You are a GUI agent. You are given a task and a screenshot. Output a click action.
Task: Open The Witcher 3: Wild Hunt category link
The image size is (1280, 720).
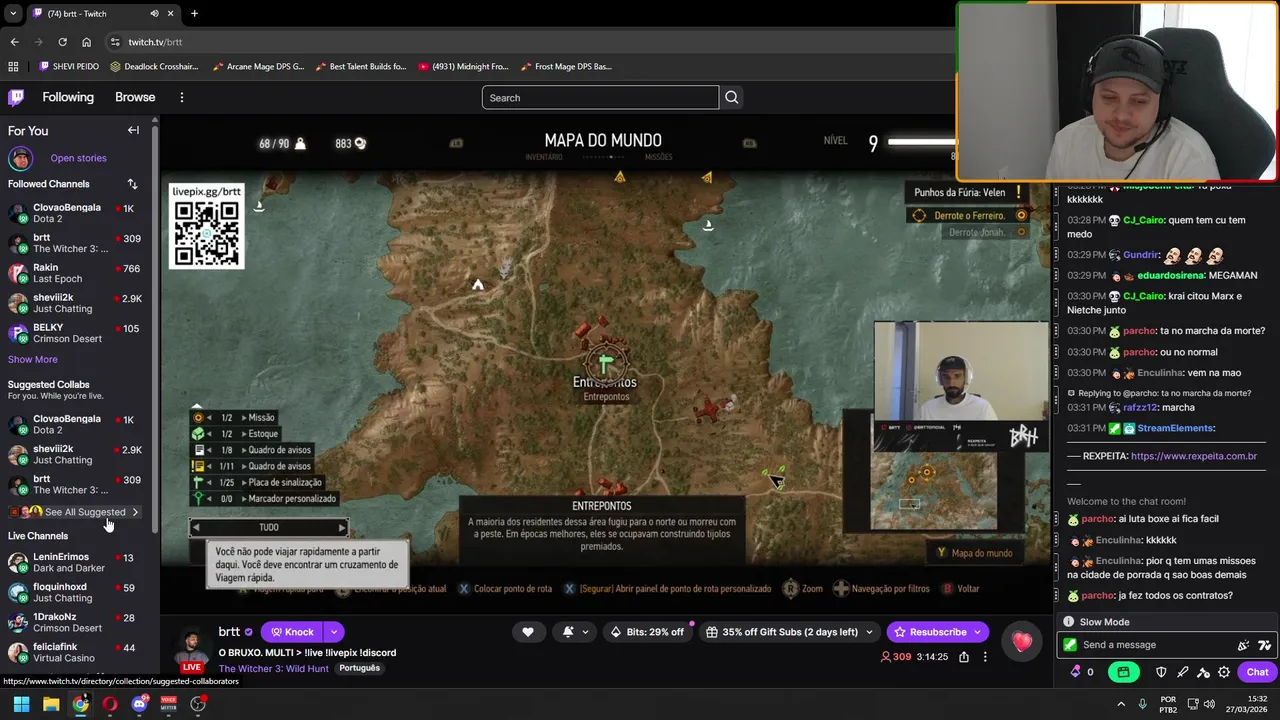[x=273, y=668]
